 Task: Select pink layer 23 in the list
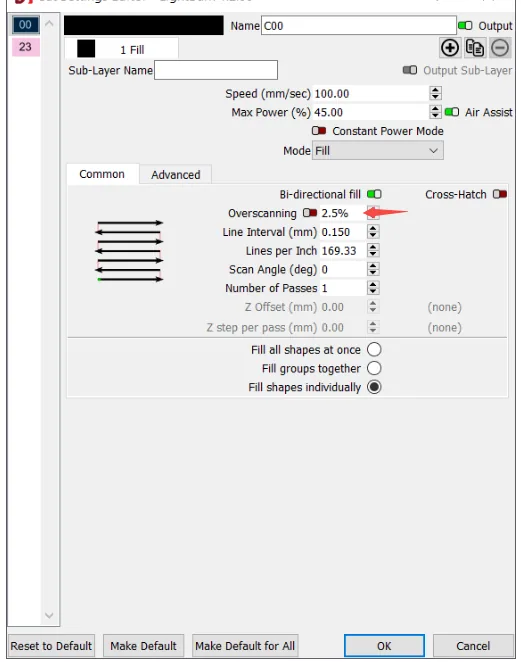(25, 46)
